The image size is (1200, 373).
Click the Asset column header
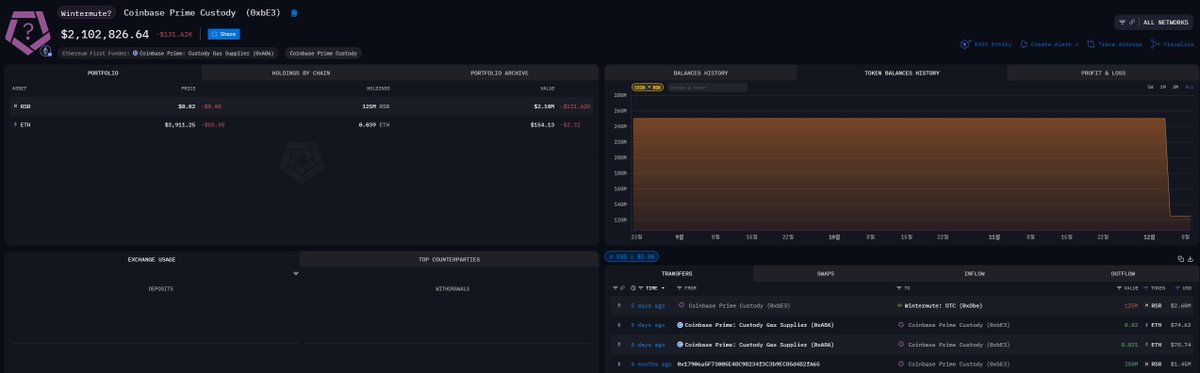[x=19, y=88]
